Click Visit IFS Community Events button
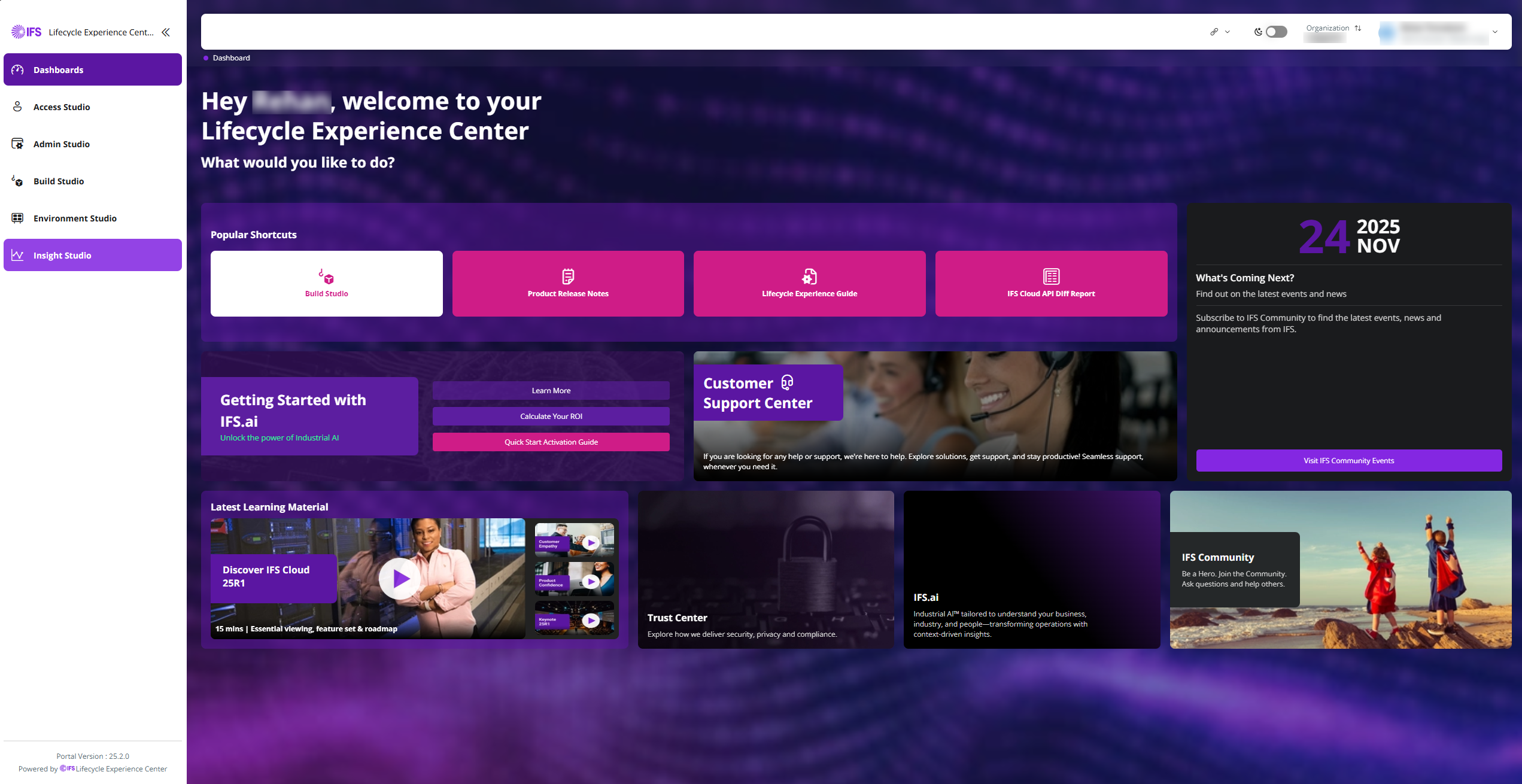Viewport: 1522px width, 784px height. (x=1348, y=460)
